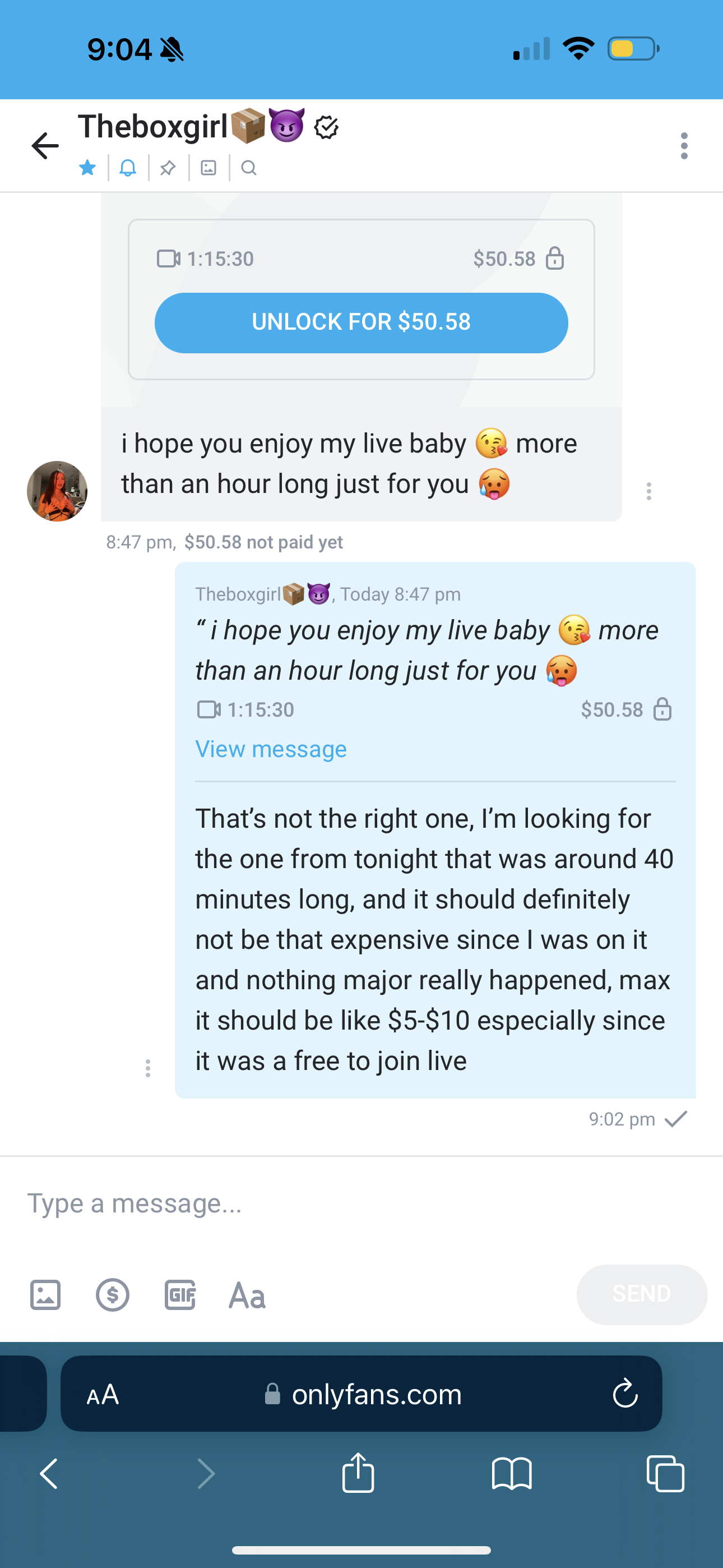Image resolution: width=723 pixels, height=1568 pixels.
Task: Reload the page in Safari
Action: point(625,1394)
